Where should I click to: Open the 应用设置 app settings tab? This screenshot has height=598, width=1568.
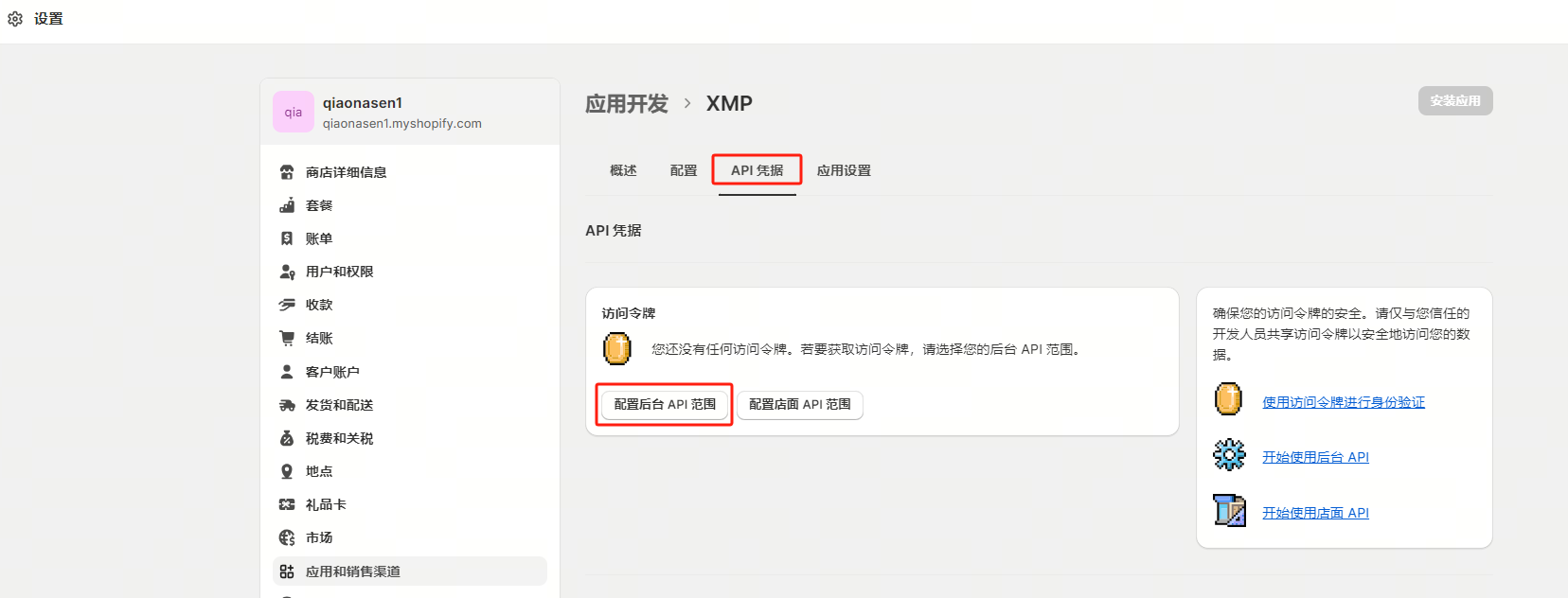click(844, 170)
